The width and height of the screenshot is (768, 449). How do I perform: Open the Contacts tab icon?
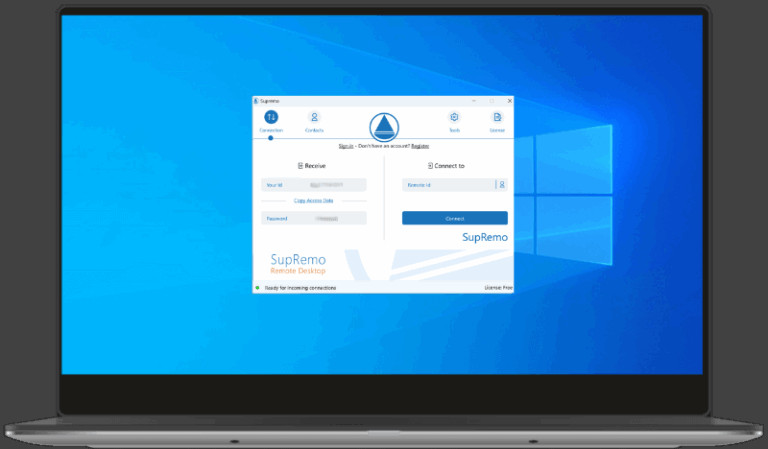314,118
